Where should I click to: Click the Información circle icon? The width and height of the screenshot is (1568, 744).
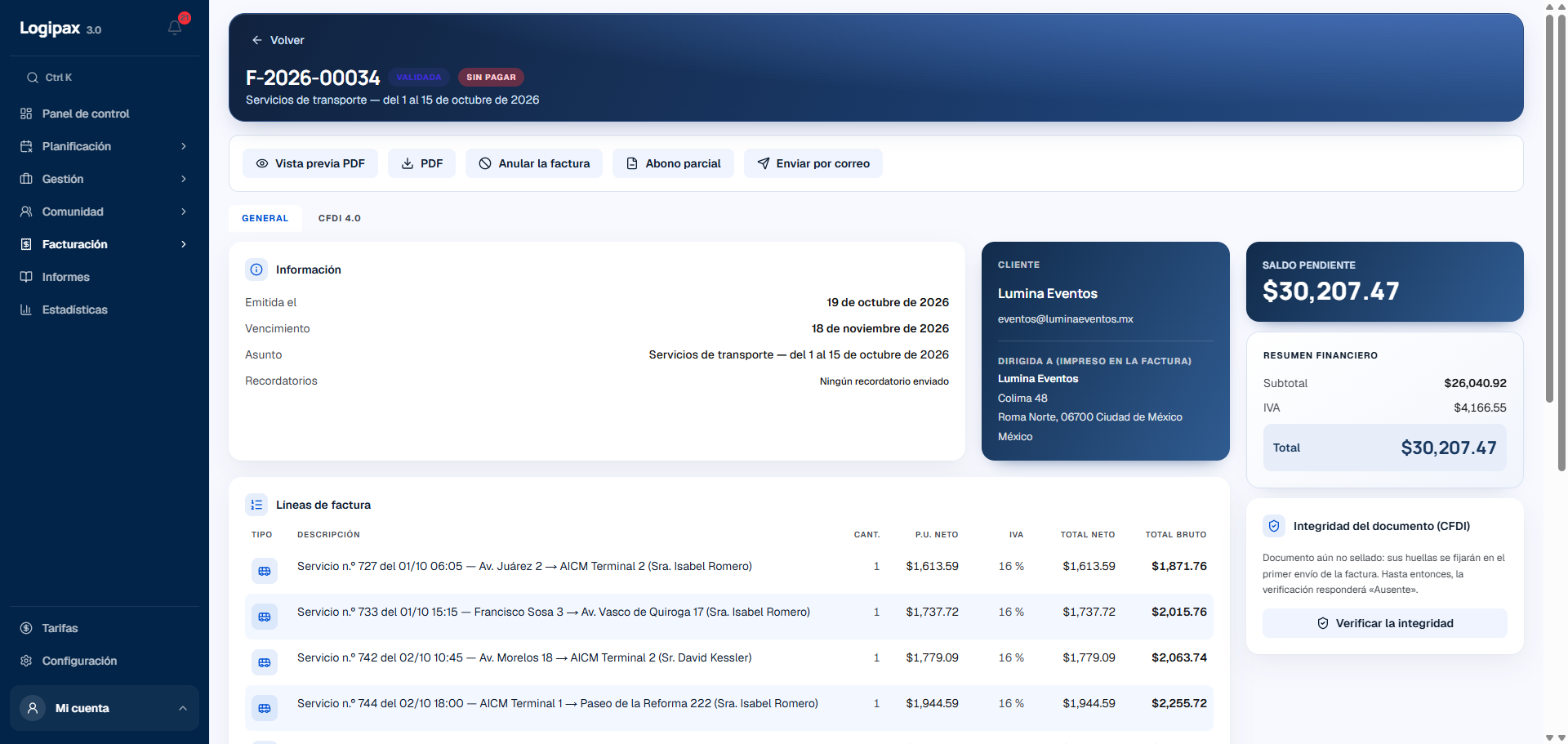(x=256, y=270)
